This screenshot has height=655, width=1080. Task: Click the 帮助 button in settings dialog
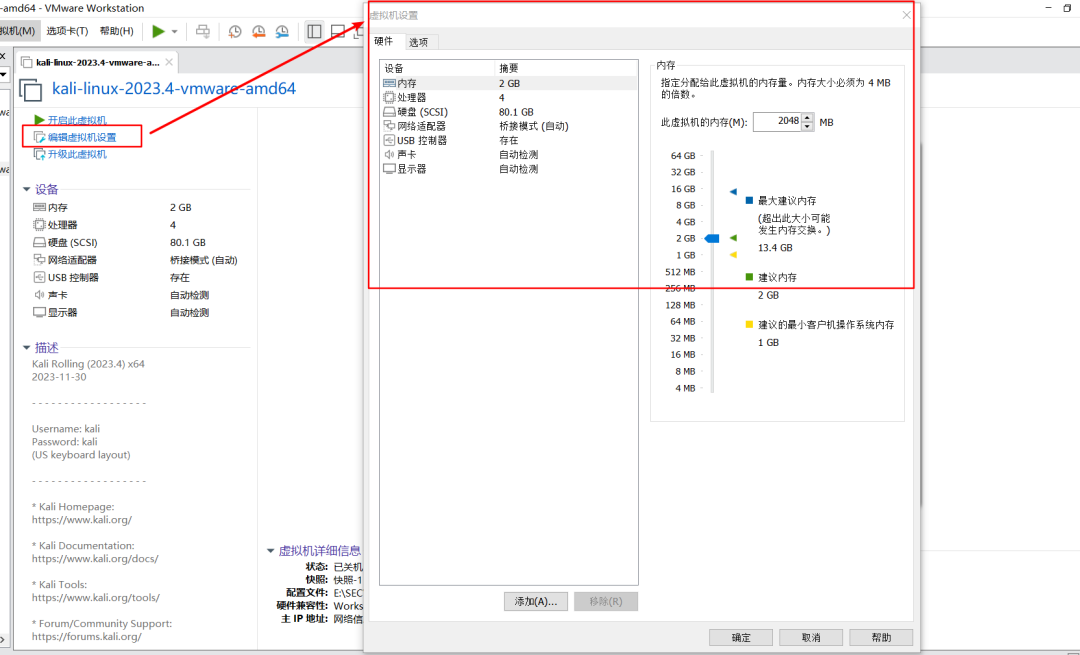click(881, 638)
